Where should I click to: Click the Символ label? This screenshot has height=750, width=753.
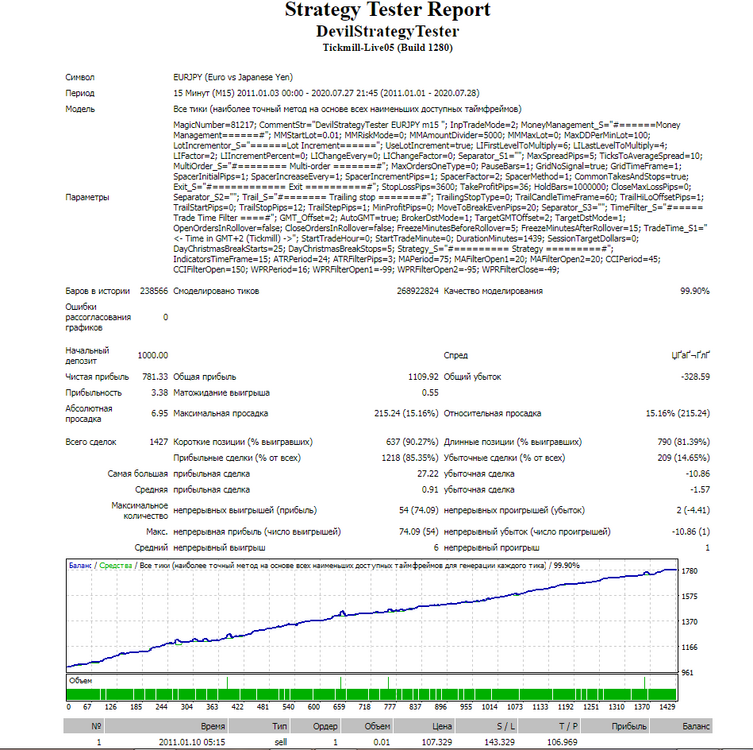coord(80,77)
